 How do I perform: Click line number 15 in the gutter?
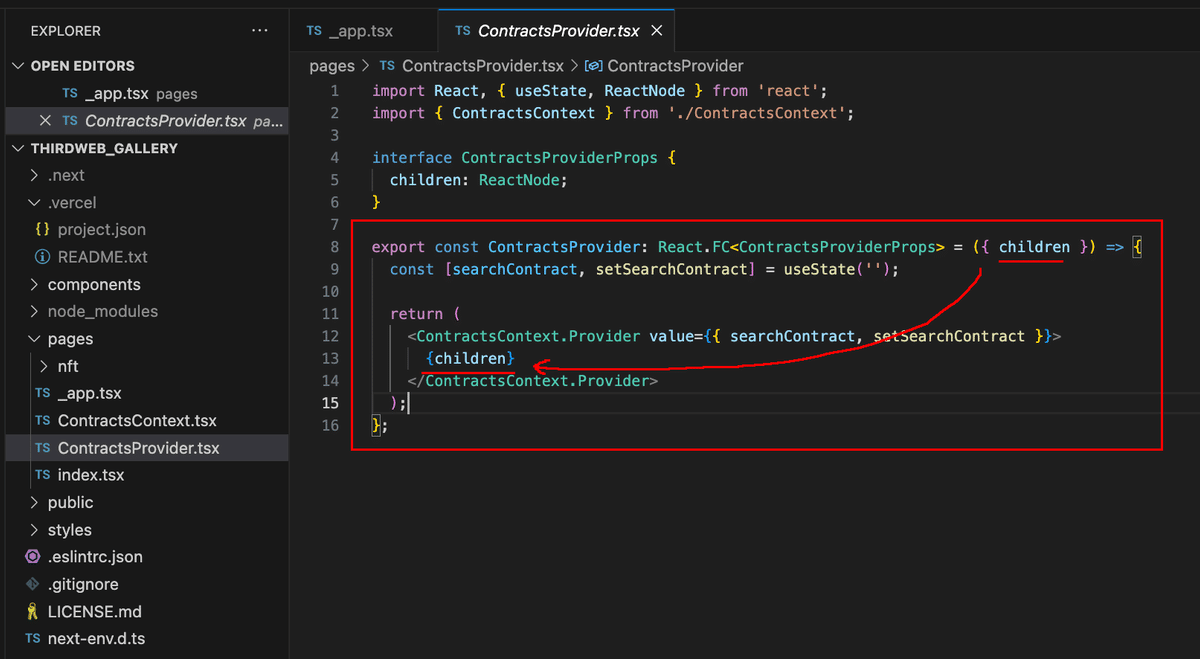pos(330,403)
